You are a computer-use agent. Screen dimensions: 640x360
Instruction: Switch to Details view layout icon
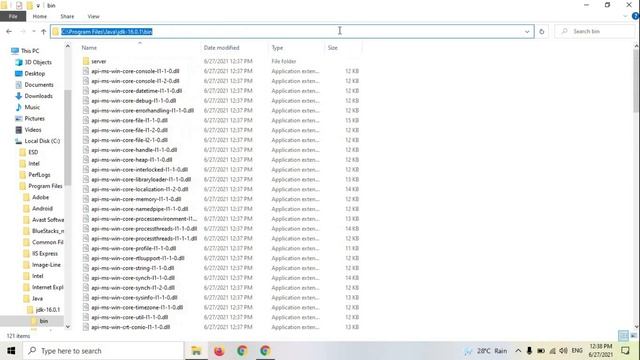(623, 336)
